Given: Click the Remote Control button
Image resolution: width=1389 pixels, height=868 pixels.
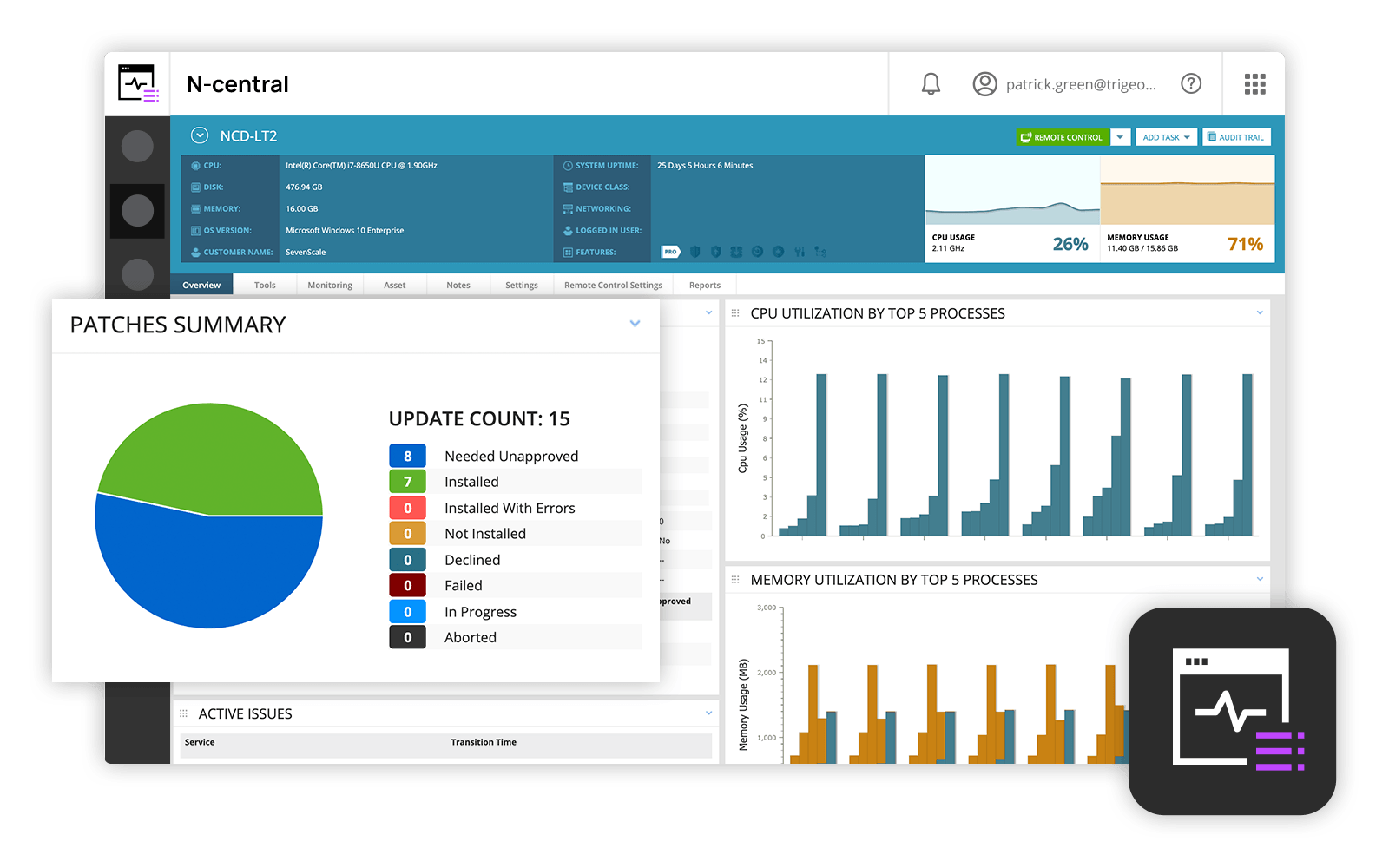Looking at the screenshot, I should tap(1063, 136).
